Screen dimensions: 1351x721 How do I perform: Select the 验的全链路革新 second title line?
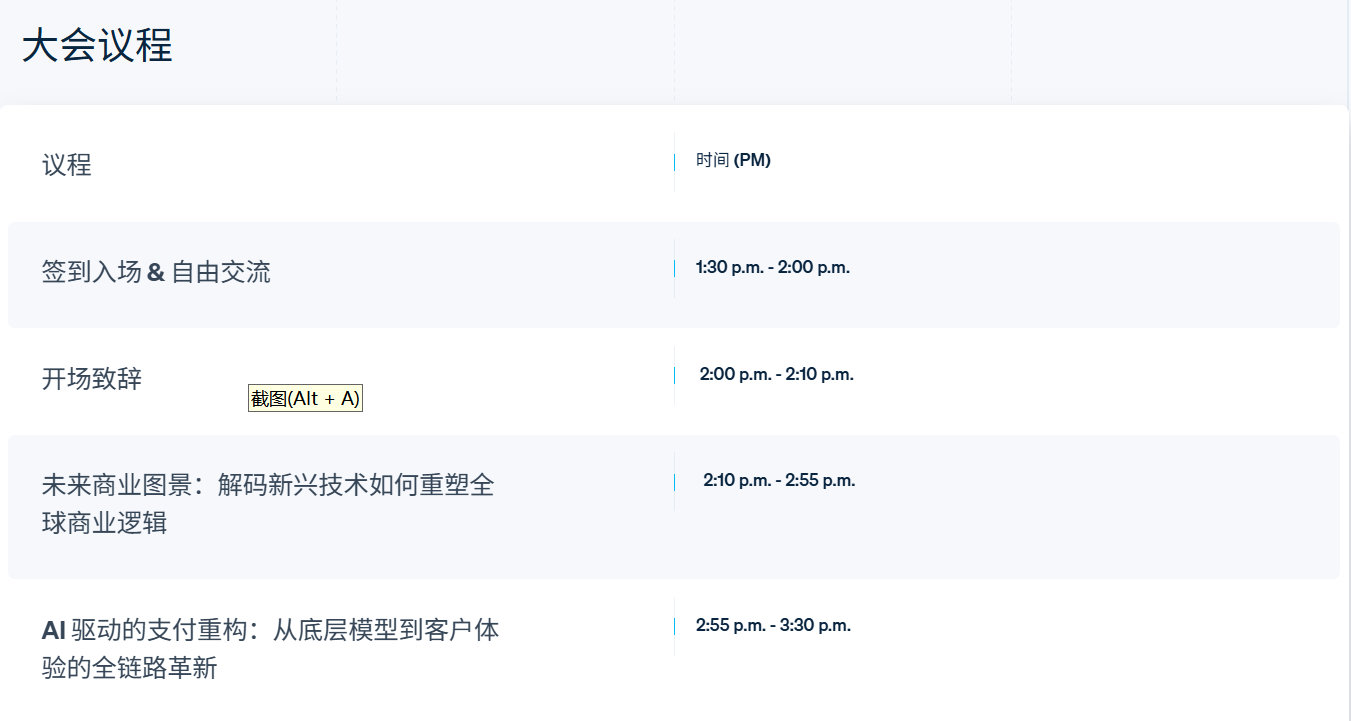tap(130, 668)
